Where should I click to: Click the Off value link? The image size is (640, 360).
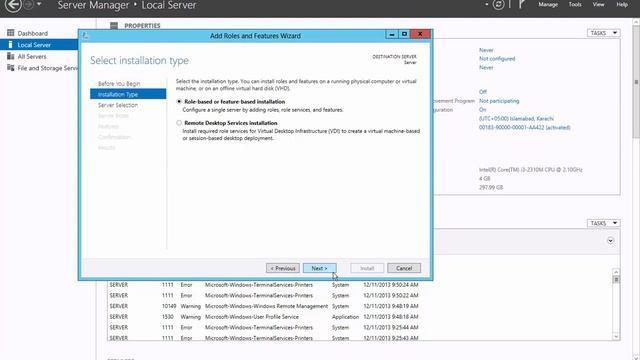(483, 92)
